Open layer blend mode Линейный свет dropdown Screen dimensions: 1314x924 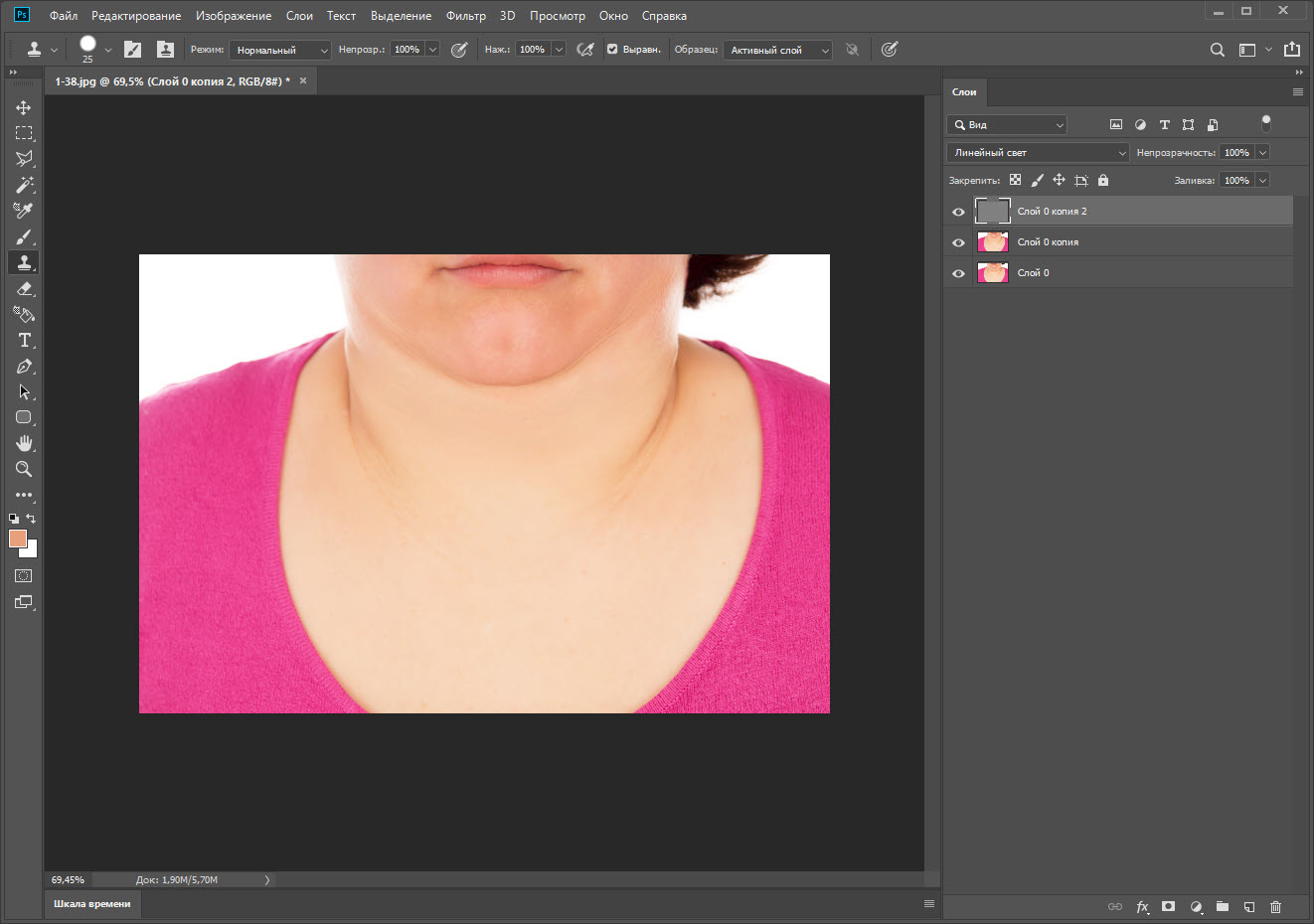pyautogui.click(x=1038, y=153)
